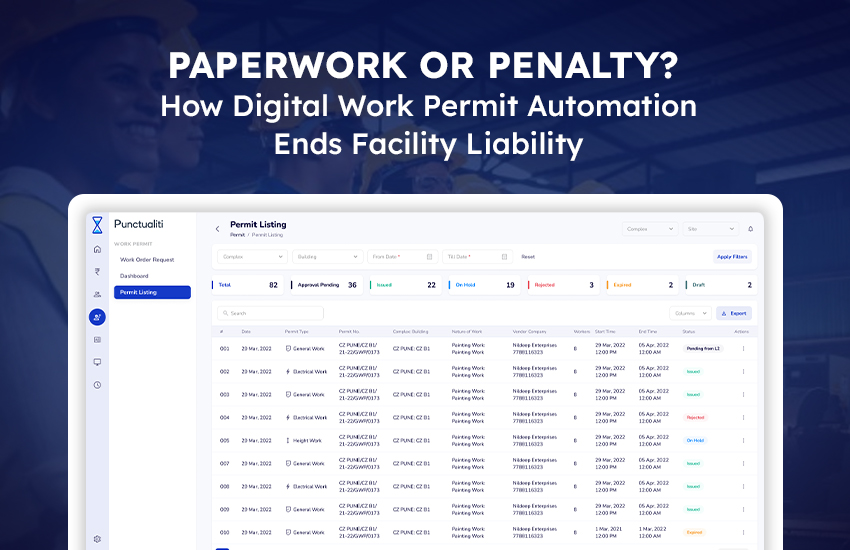The image size is (850, 550).
Task: Click the Pending from L2 status badge
Action: (703, 348)
